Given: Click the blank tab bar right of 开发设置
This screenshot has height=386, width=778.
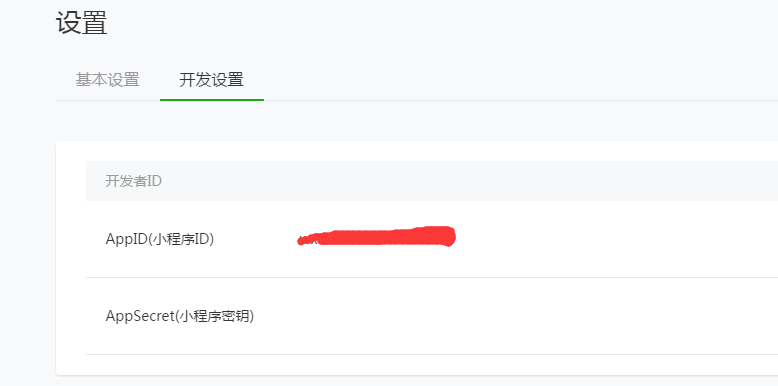Looking at the screenshot, I should (521, 80).
